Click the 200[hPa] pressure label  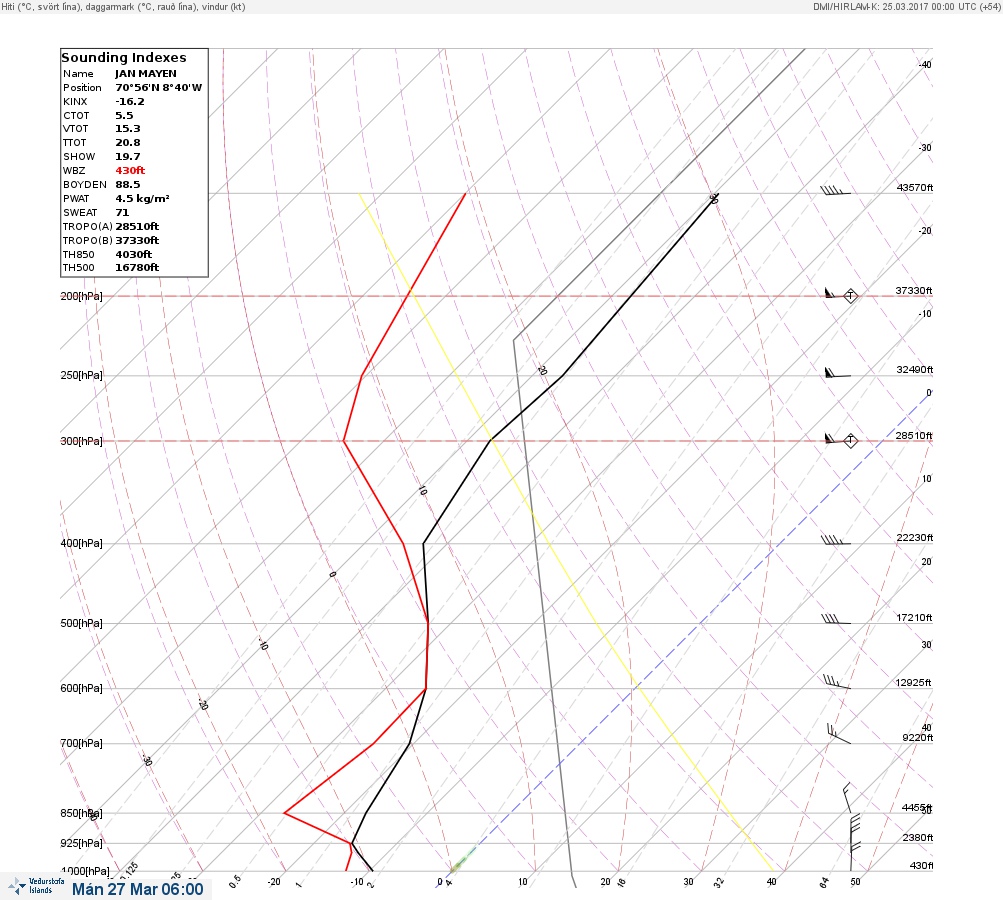coord(81,297)
